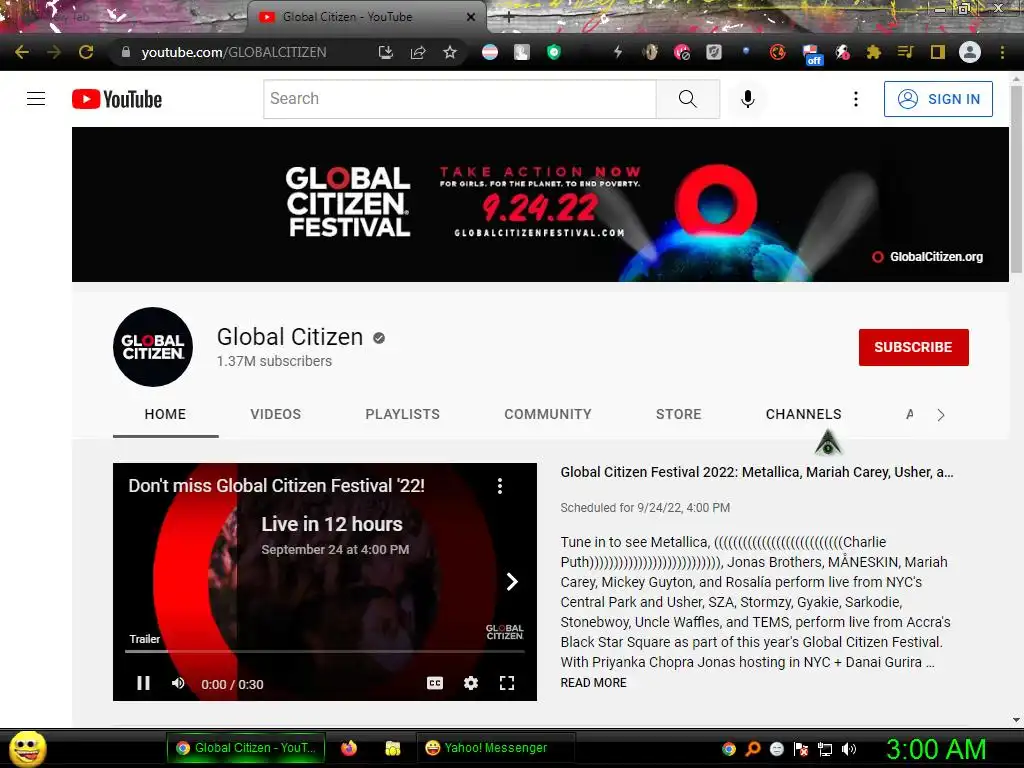This screenshot has height=768, width=1024.
Task: Open the lightning bolt extension
Action: 618,52
